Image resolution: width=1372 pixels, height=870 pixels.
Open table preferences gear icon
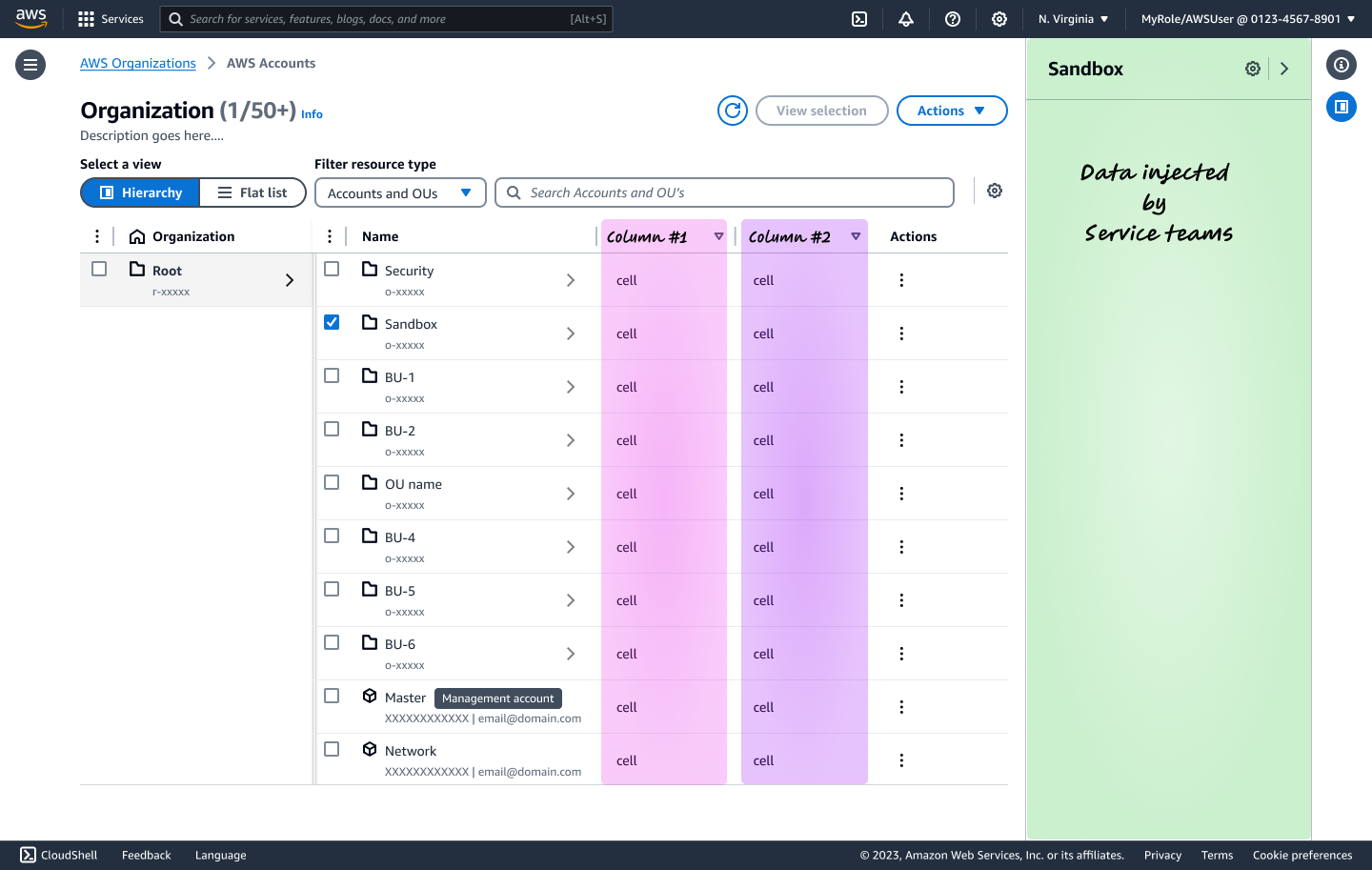995,191
